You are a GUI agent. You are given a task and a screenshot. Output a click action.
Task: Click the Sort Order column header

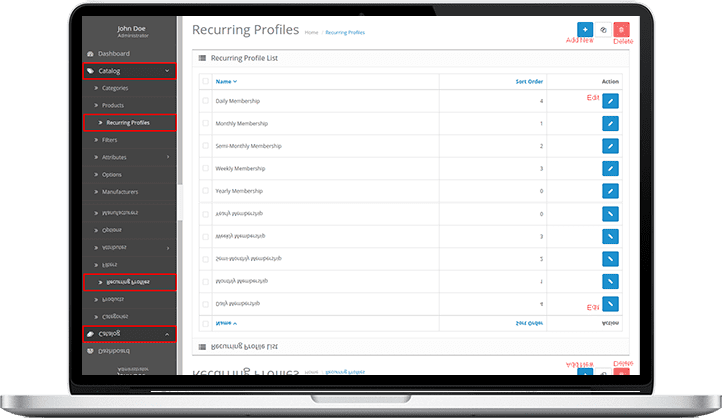pos(529,81)
